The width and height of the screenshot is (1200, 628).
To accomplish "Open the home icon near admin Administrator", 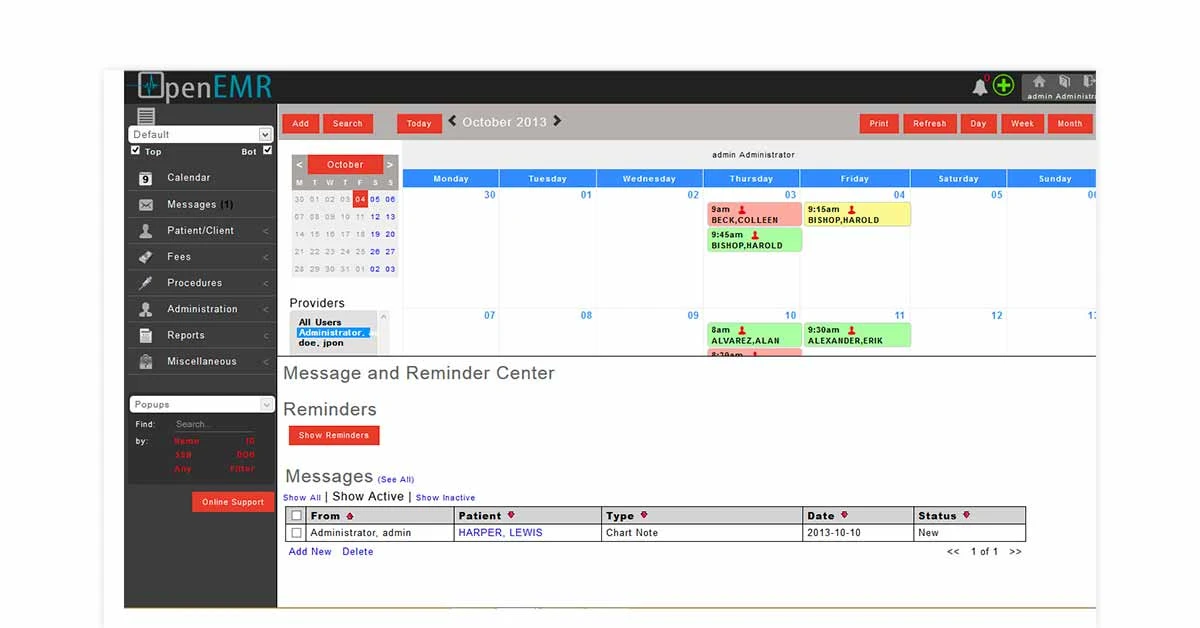I will tap(1038, 84).
